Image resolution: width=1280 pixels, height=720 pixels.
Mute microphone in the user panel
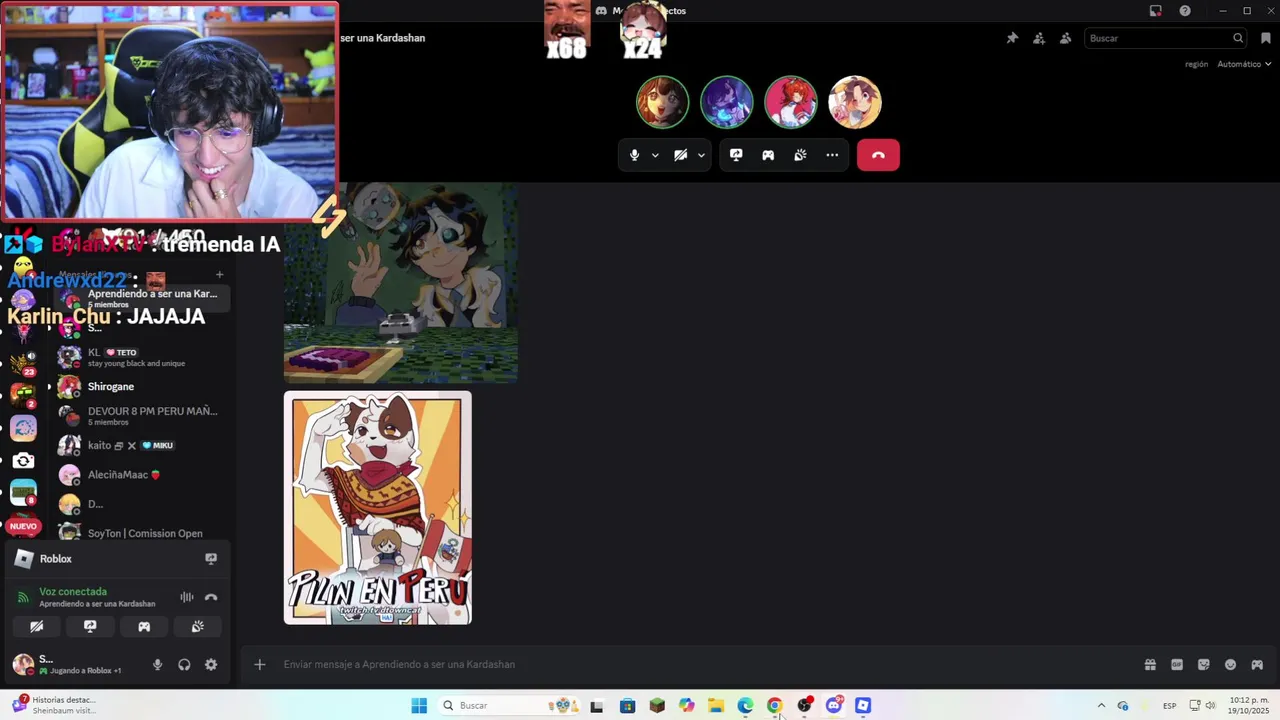pos(157,664)
